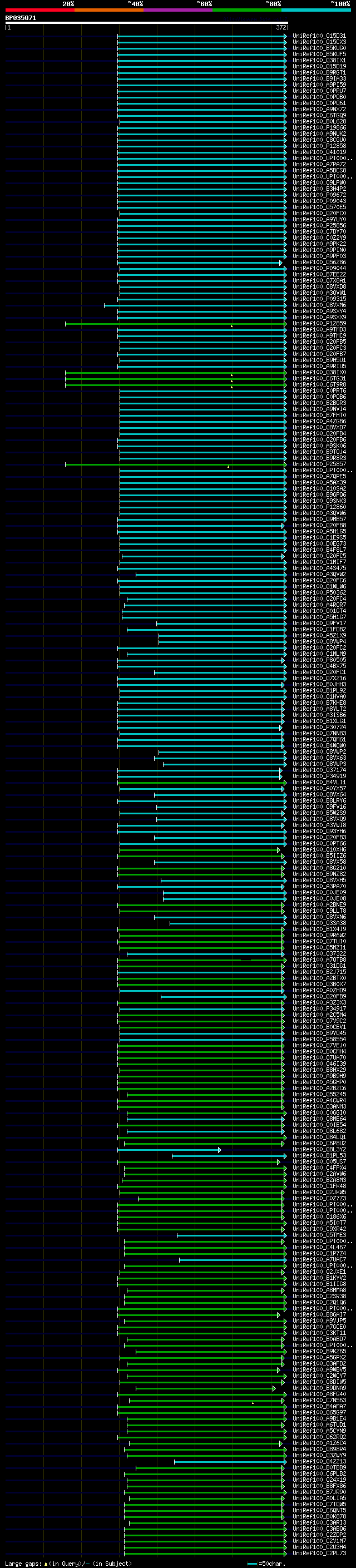
Task: Click hit label UniRef100_A7PA72
Action: (319, 164)
